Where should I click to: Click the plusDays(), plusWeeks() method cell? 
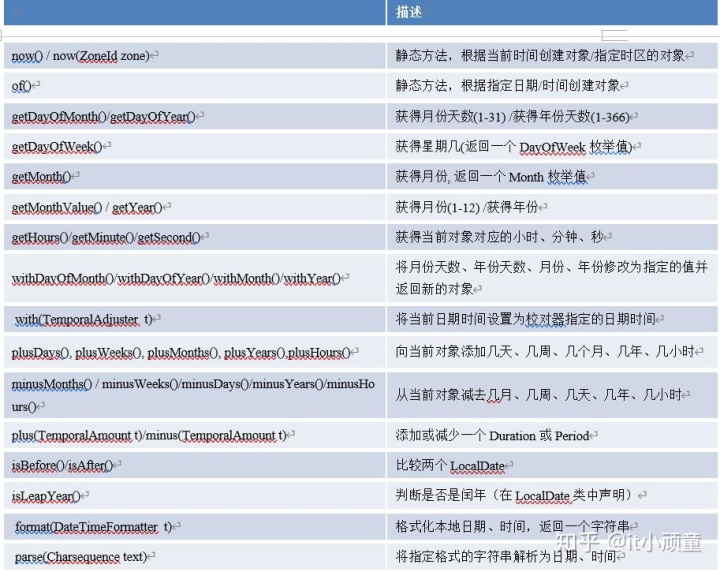195,353
